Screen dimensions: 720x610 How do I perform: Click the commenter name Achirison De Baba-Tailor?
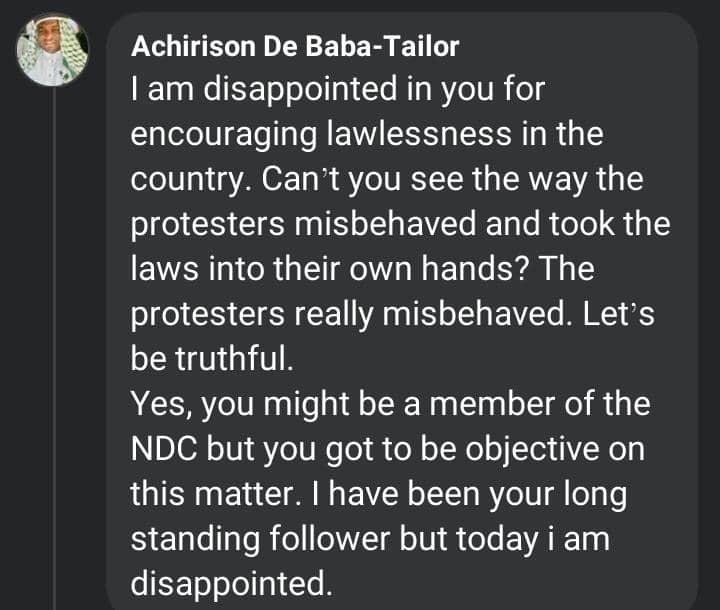click(x=295, y=47)
